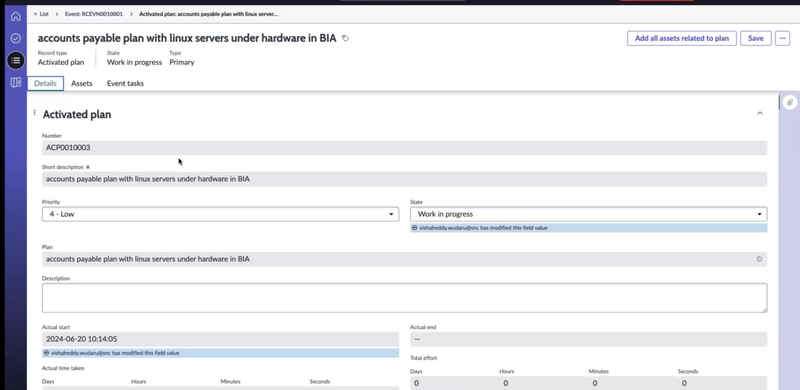Open the Priority dropdown
The image size is (800, 390).
[220, 214]
